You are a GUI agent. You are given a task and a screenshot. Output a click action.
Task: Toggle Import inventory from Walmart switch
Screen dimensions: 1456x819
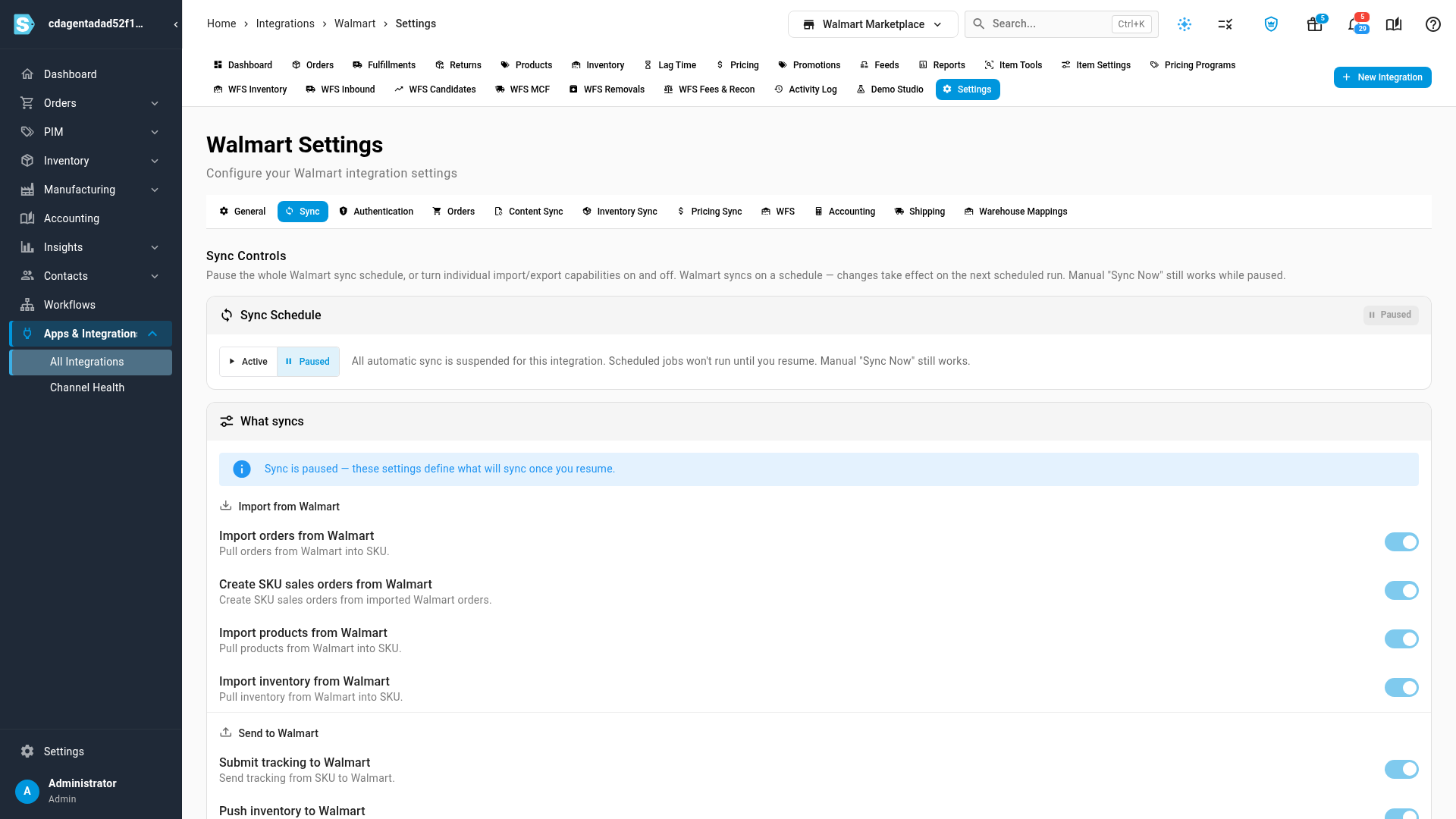click(1401, 688)
